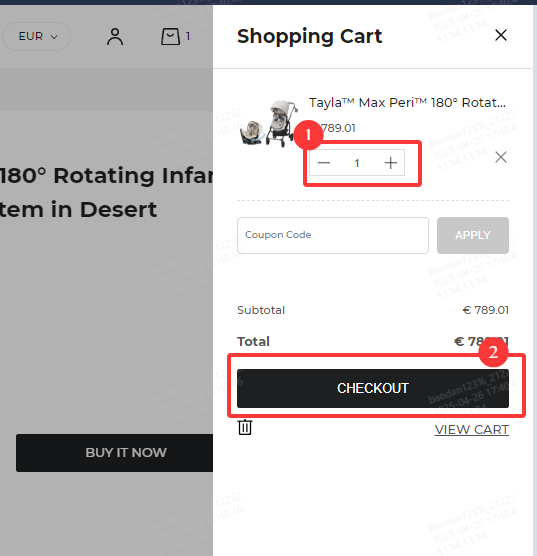
Task: Click the cart item count beside bag
Action: click(188, 36)
